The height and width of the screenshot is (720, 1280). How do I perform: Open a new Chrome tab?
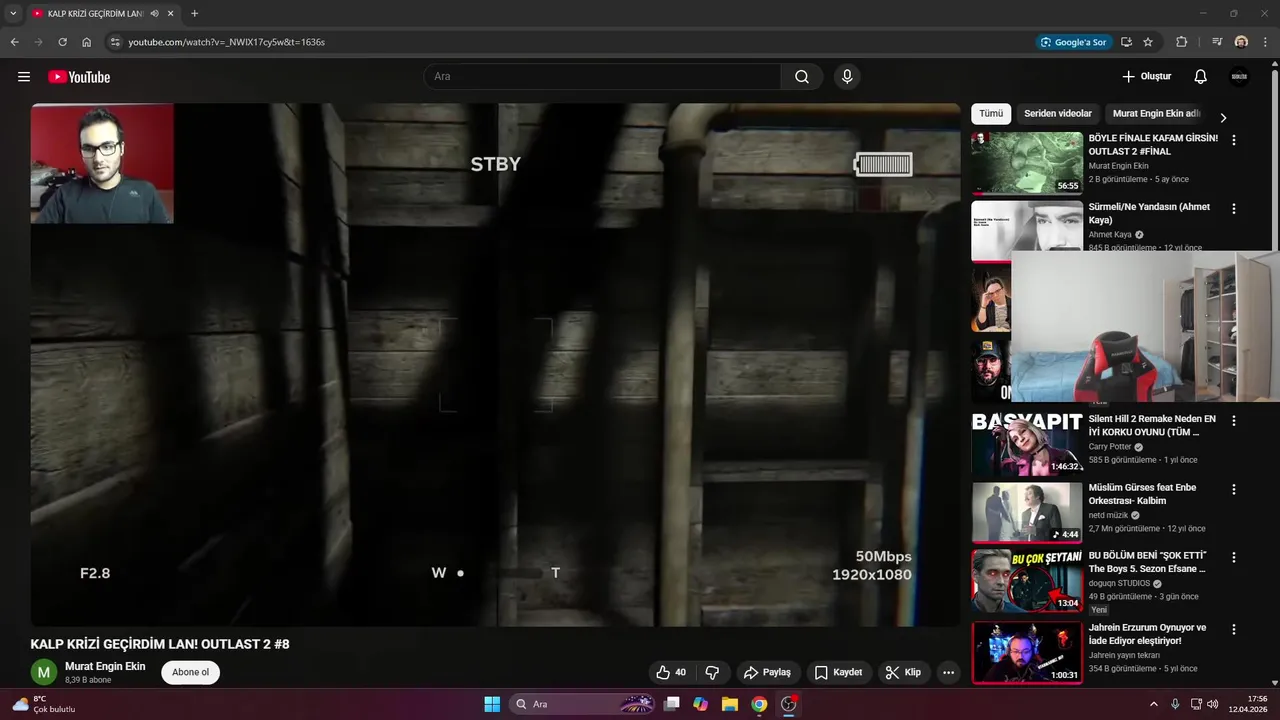click(194, 13)
